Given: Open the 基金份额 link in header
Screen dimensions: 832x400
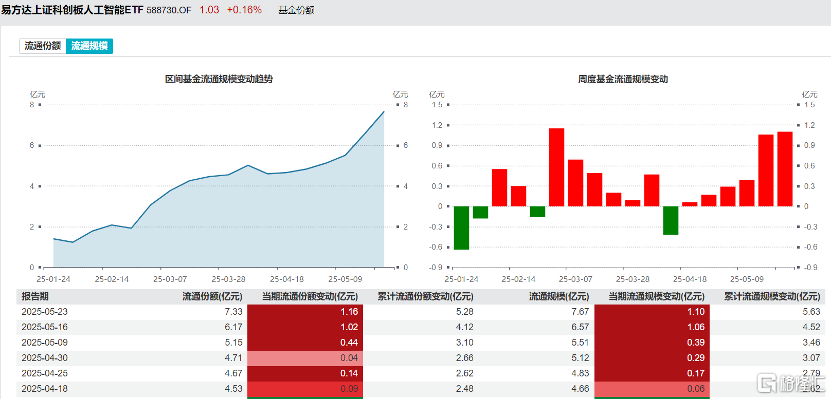Looking at the screenshot, I should [x=297, y=10].
